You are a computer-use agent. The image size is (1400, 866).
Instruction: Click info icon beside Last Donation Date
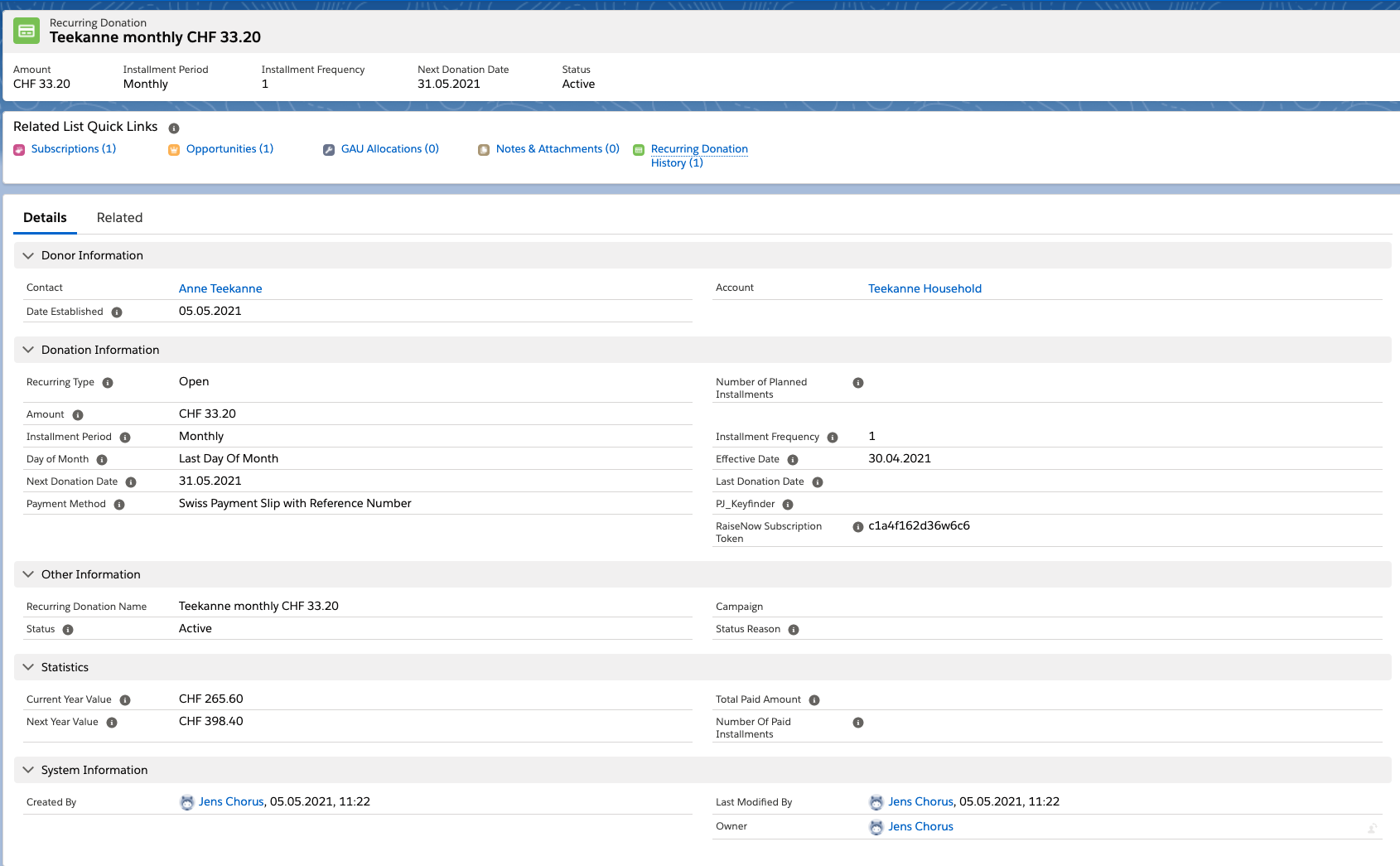818,482
